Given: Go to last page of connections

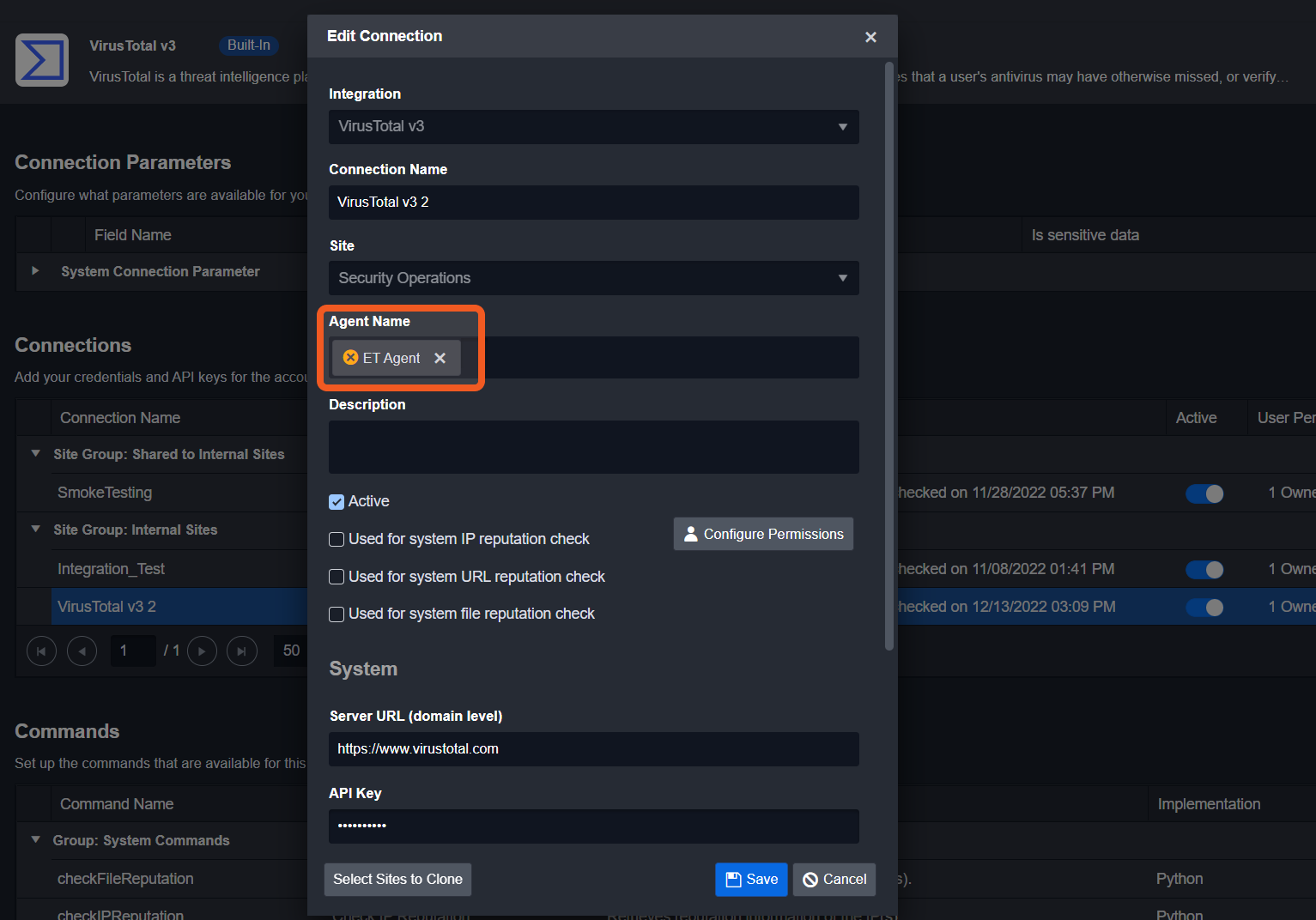Looking at the screenshot, I should point(241,651).
